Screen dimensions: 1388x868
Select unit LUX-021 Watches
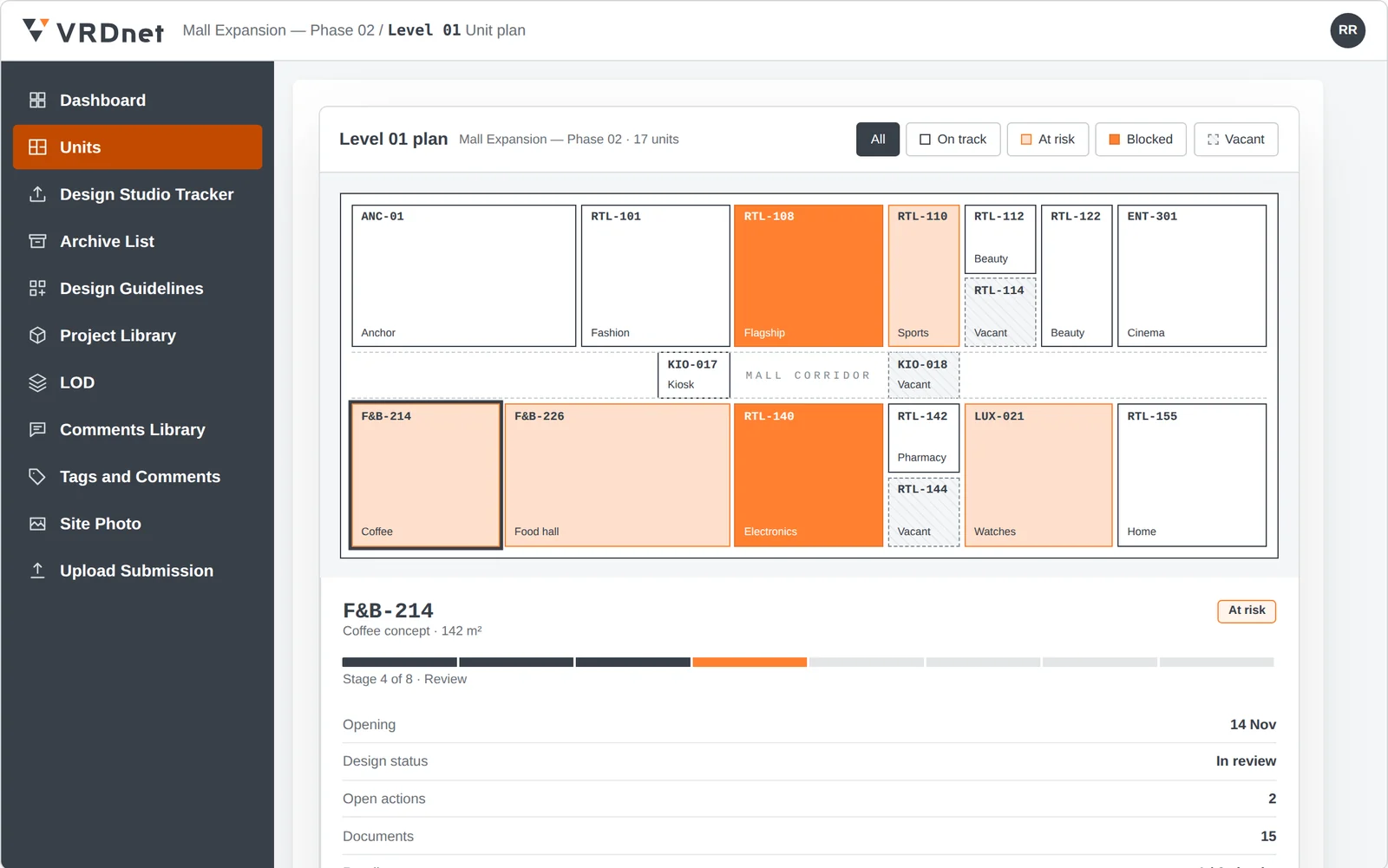(x=1038, y=475)
